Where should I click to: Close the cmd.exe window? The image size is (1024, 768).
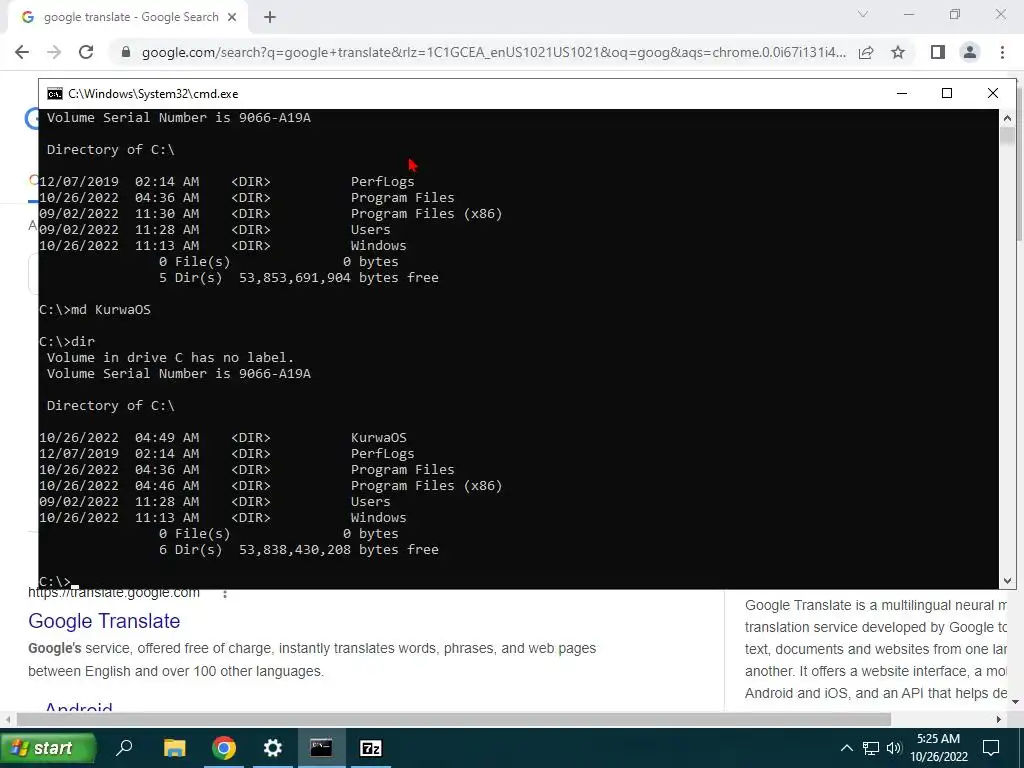tap(993, 93)
